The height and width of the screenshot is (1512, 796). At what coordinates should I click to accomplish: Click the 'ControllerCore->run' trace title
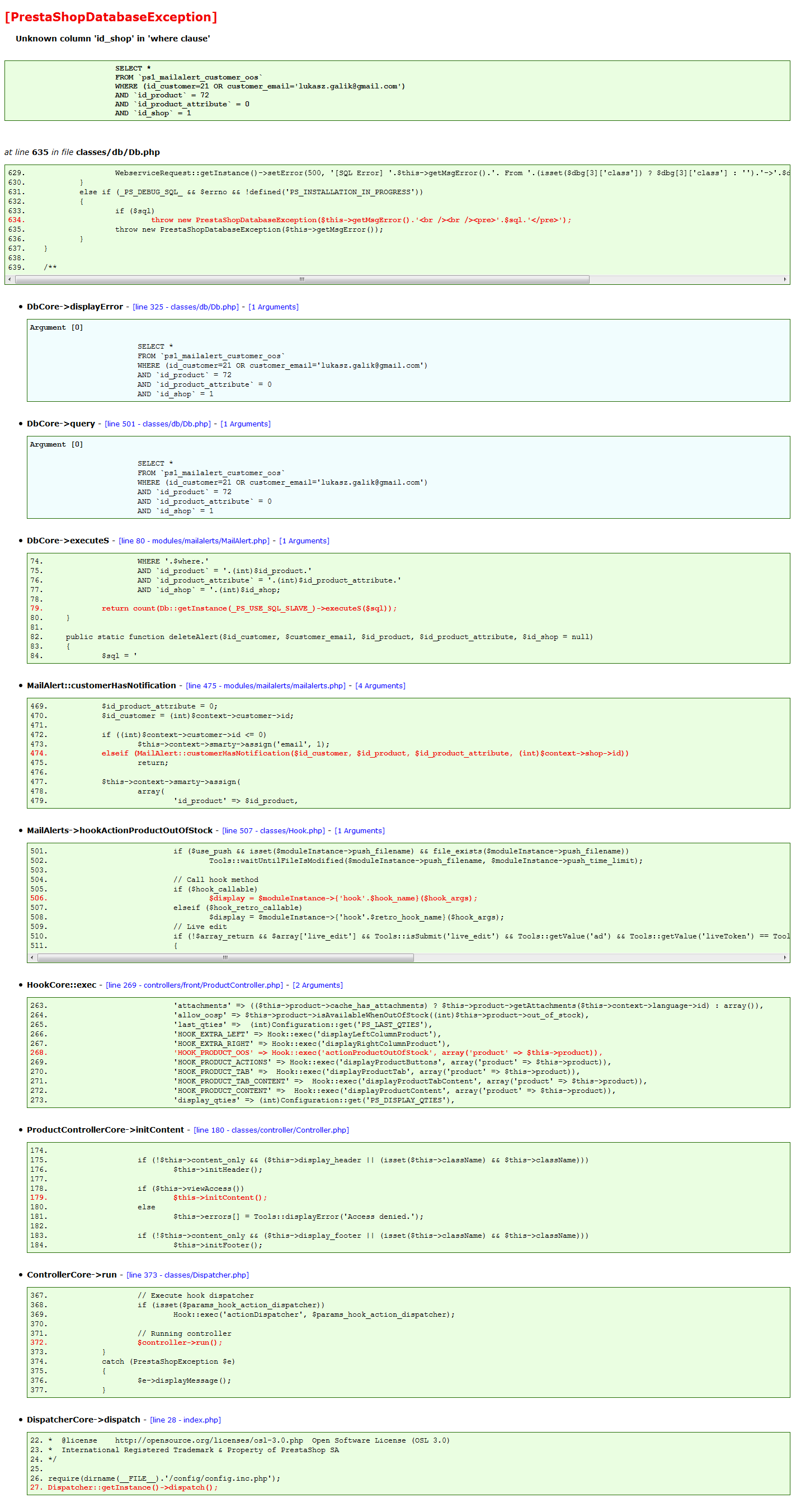72,1275
